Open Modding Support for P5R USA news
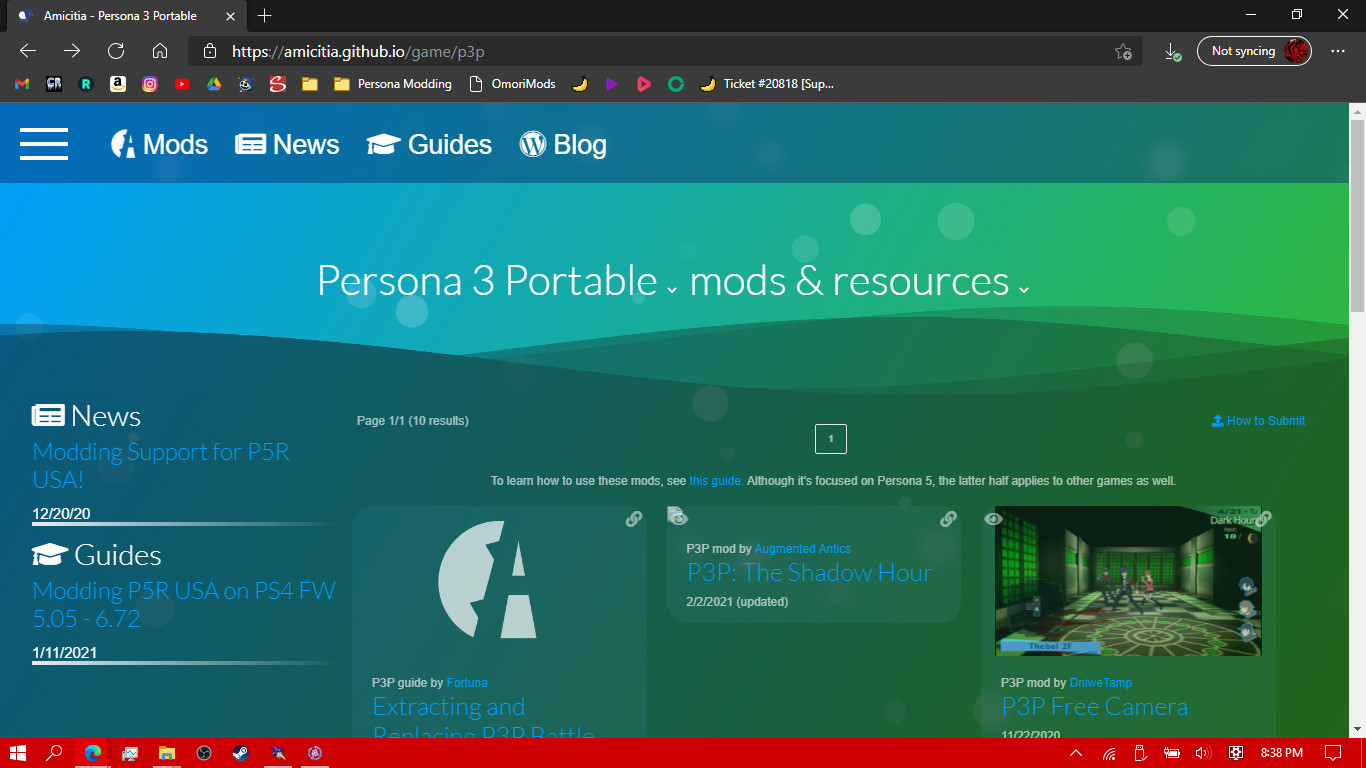This screenshot has height=768, width=1366. coord(161,465)
